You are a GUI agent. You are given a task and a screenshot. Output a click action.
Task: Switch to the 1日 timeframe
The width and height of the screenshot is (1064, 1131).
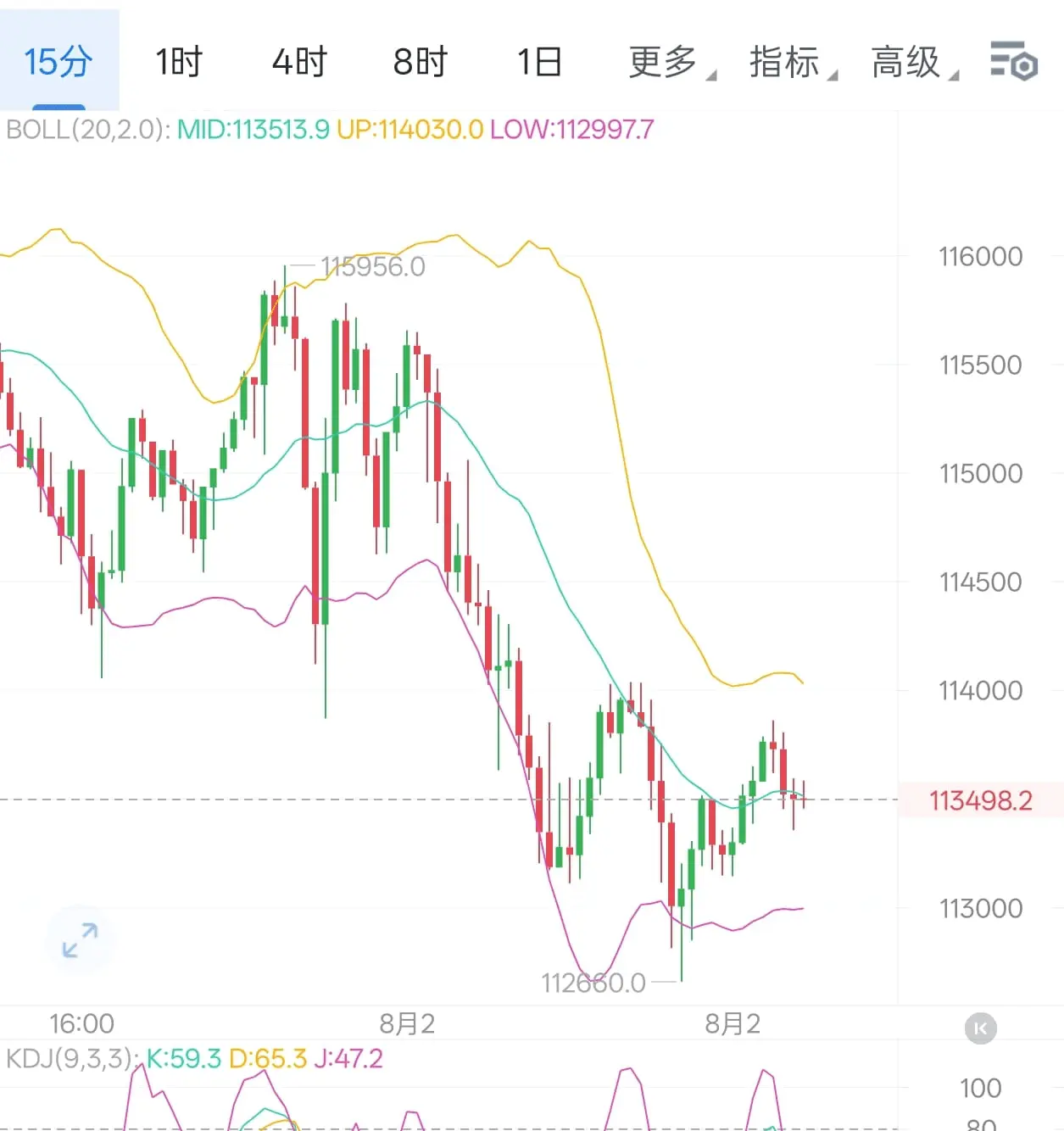[540, 62]
